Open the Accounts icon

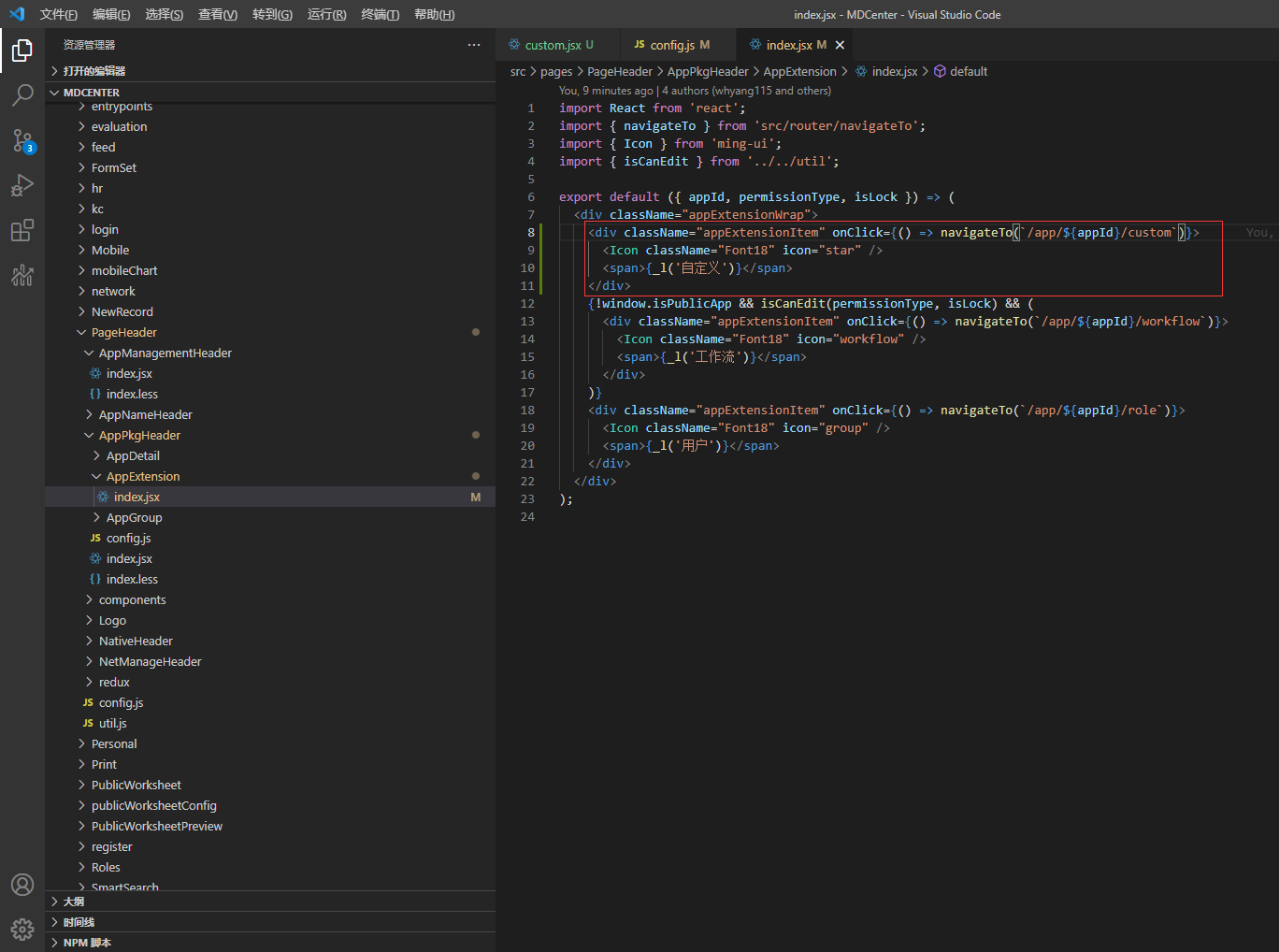pos(22,885)
